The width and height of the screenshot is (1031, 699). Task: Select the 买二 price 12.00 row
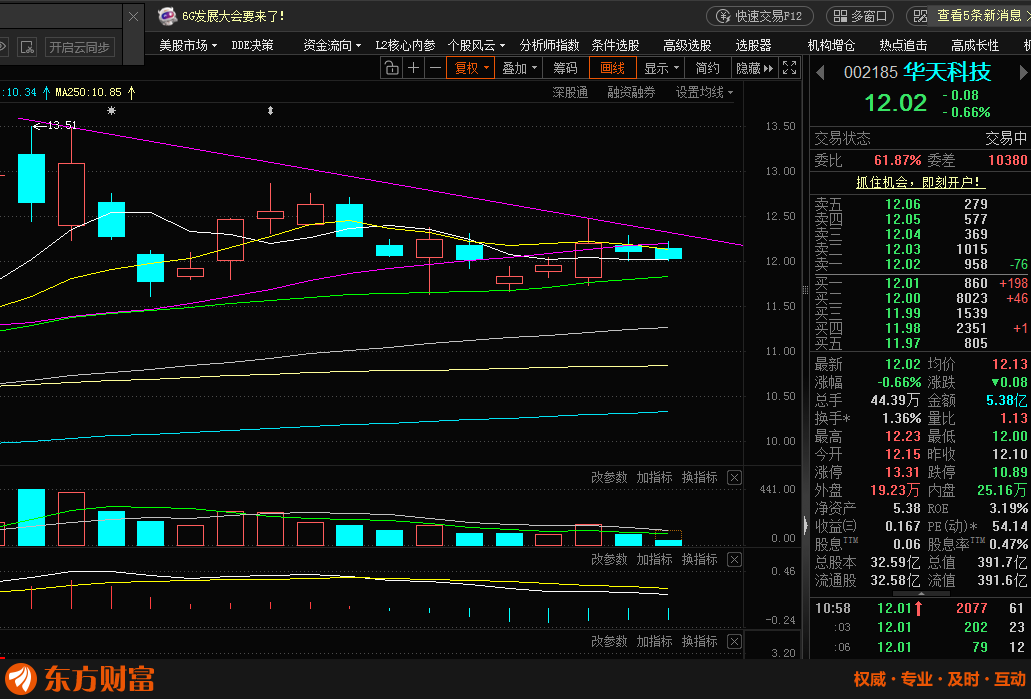coord(921,299)
